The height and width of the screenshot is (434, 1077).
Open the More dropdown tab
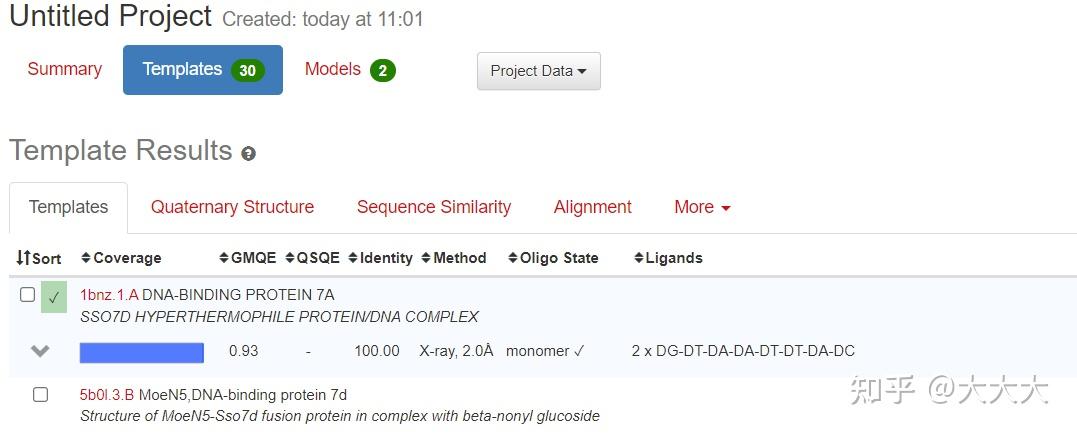tap(702, 207)
